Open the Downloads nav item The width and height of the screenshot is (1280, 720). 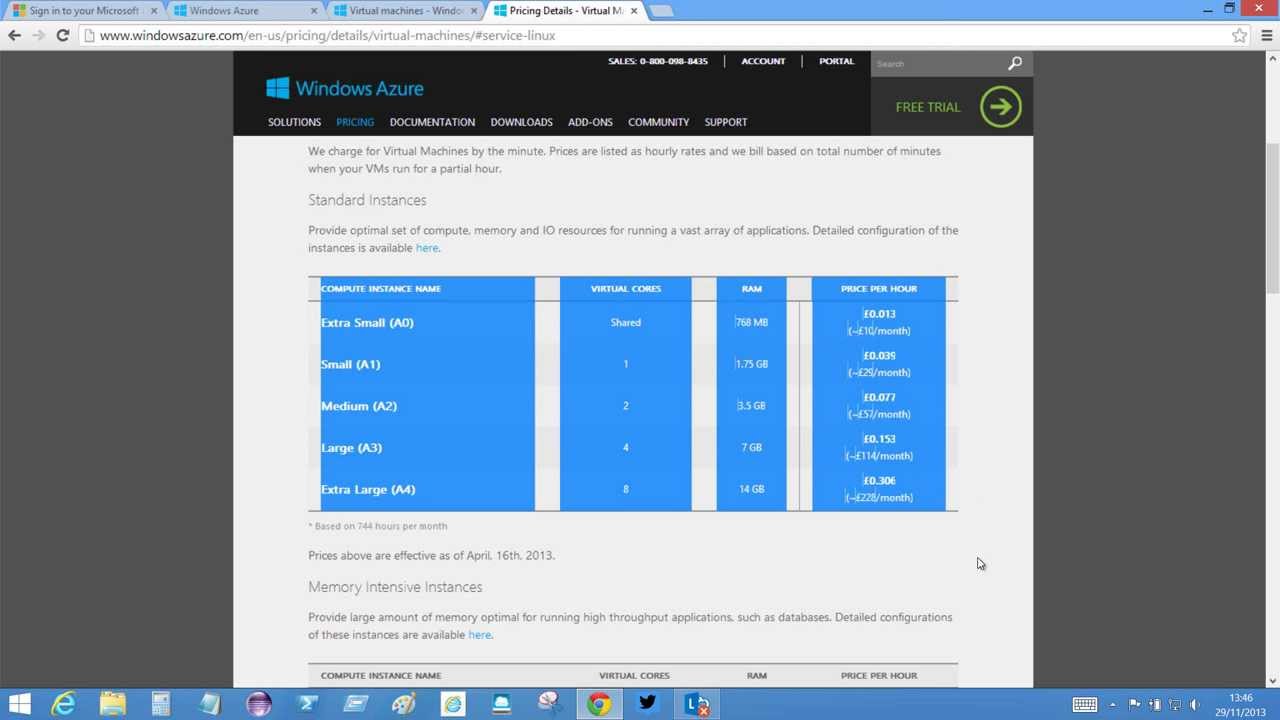pyautogui.click(x=521, y=122)
